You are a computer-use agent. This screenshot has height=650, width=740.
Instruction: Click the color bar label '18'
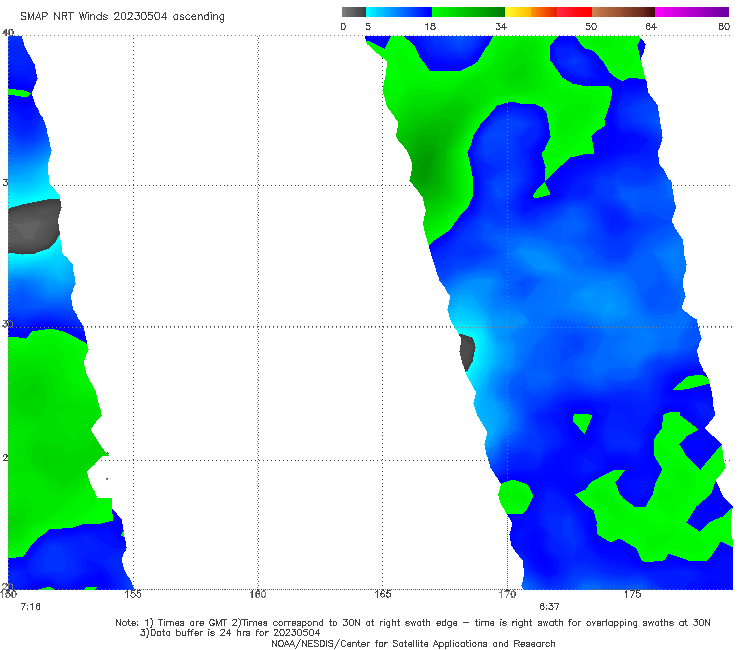[x=430, y=27]
